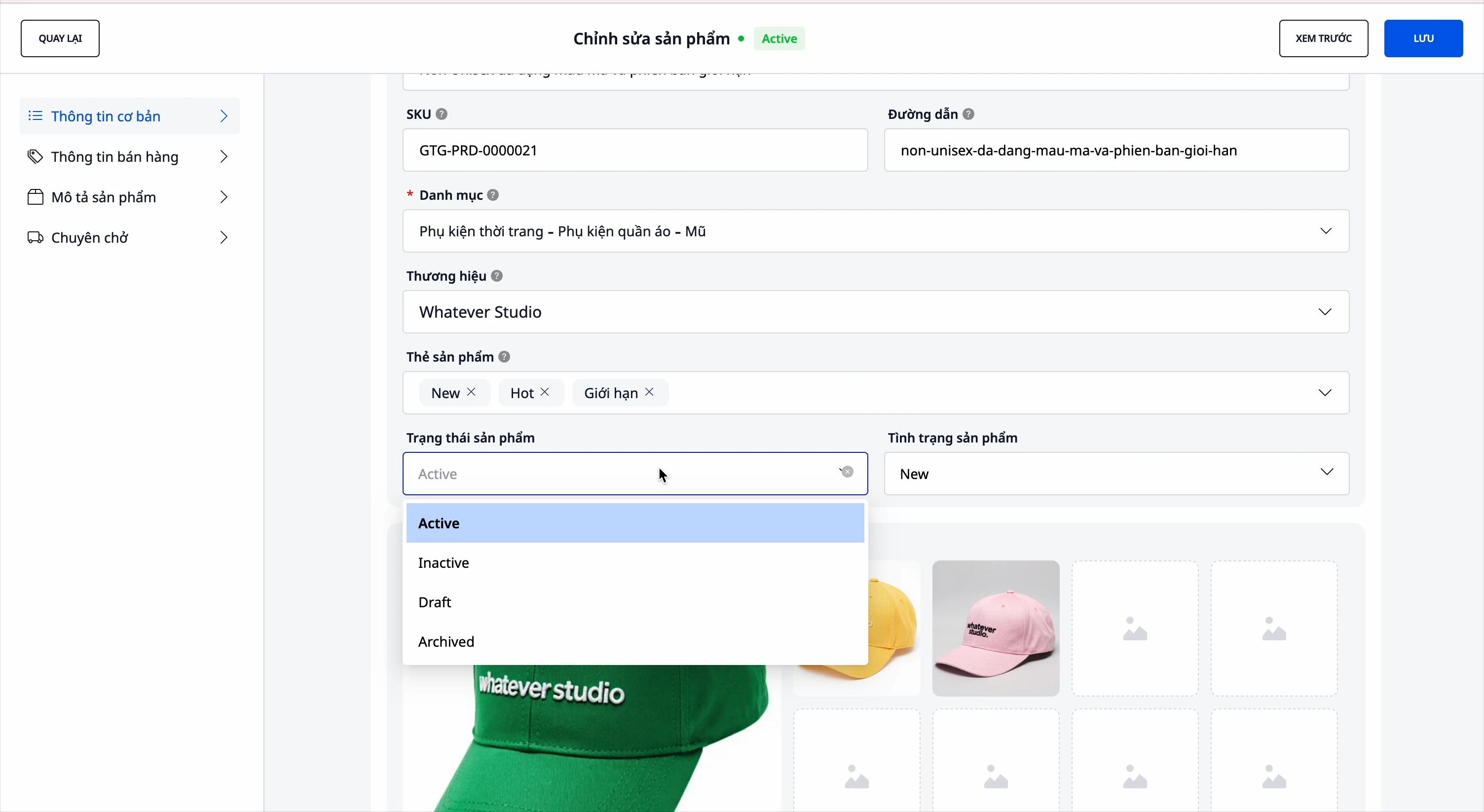The height and width of the screenshot is (812, 1484).
Task: Expand the Thương hiệu dropdown
Action: [x=1326, y=312]
